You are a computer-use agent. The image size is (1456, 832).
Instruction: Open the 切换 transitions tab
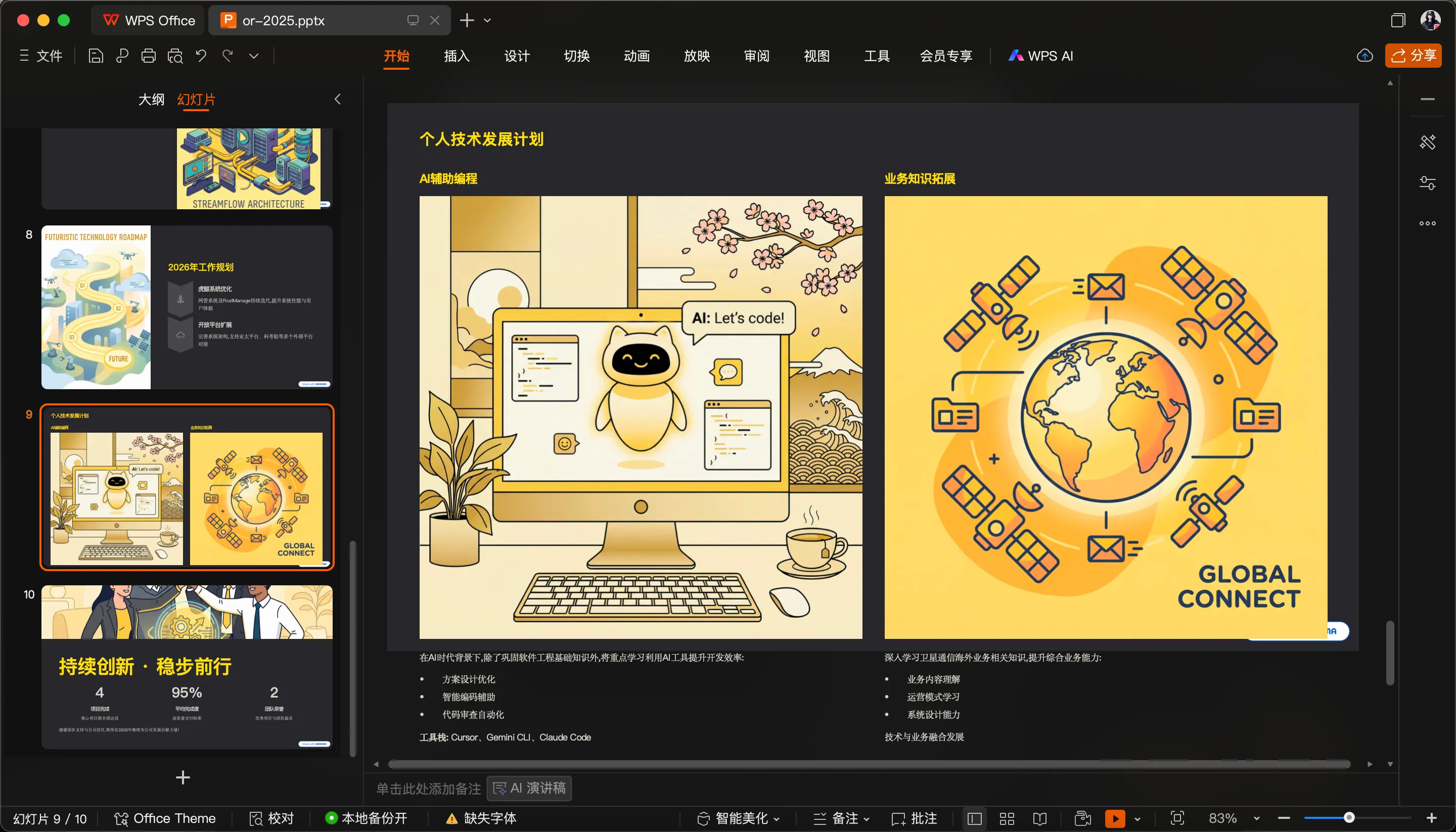(576, 56)
